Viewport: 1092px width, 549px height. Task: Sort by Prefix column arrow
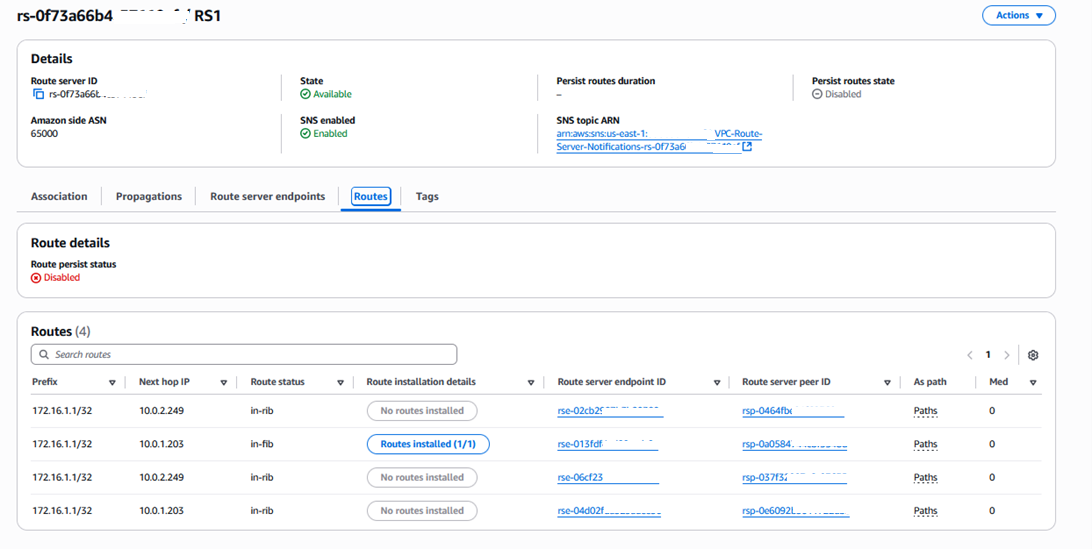point(112,382)
